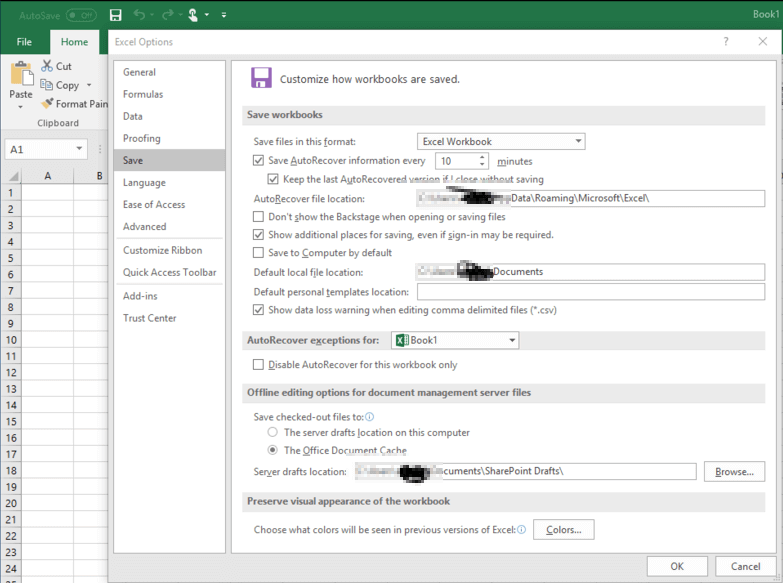Screen dimensions: 783x583
Task: Check Disable AutoRecover for this workbook only
Action: coord(259,365)
